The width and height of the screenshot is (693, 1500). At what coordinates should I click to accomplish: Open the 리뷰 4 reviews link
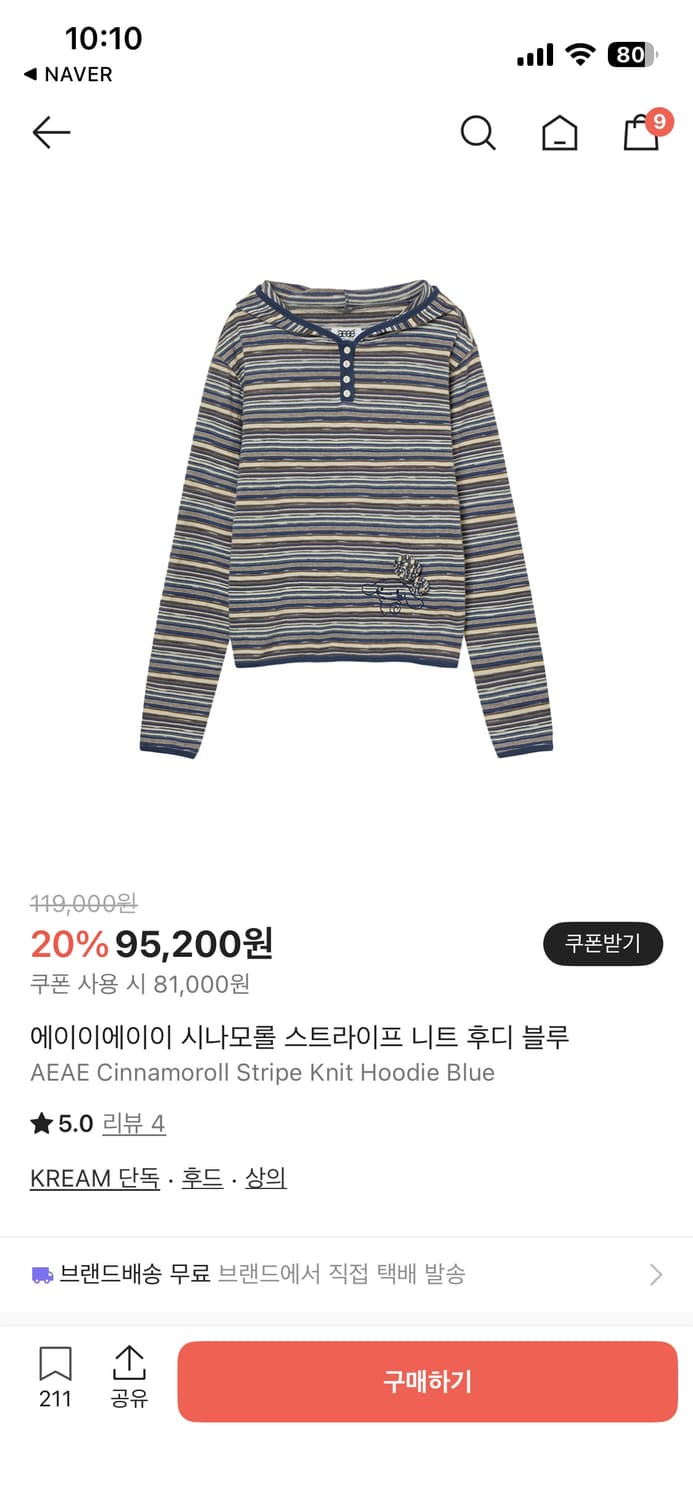[x=135, y=1123]
